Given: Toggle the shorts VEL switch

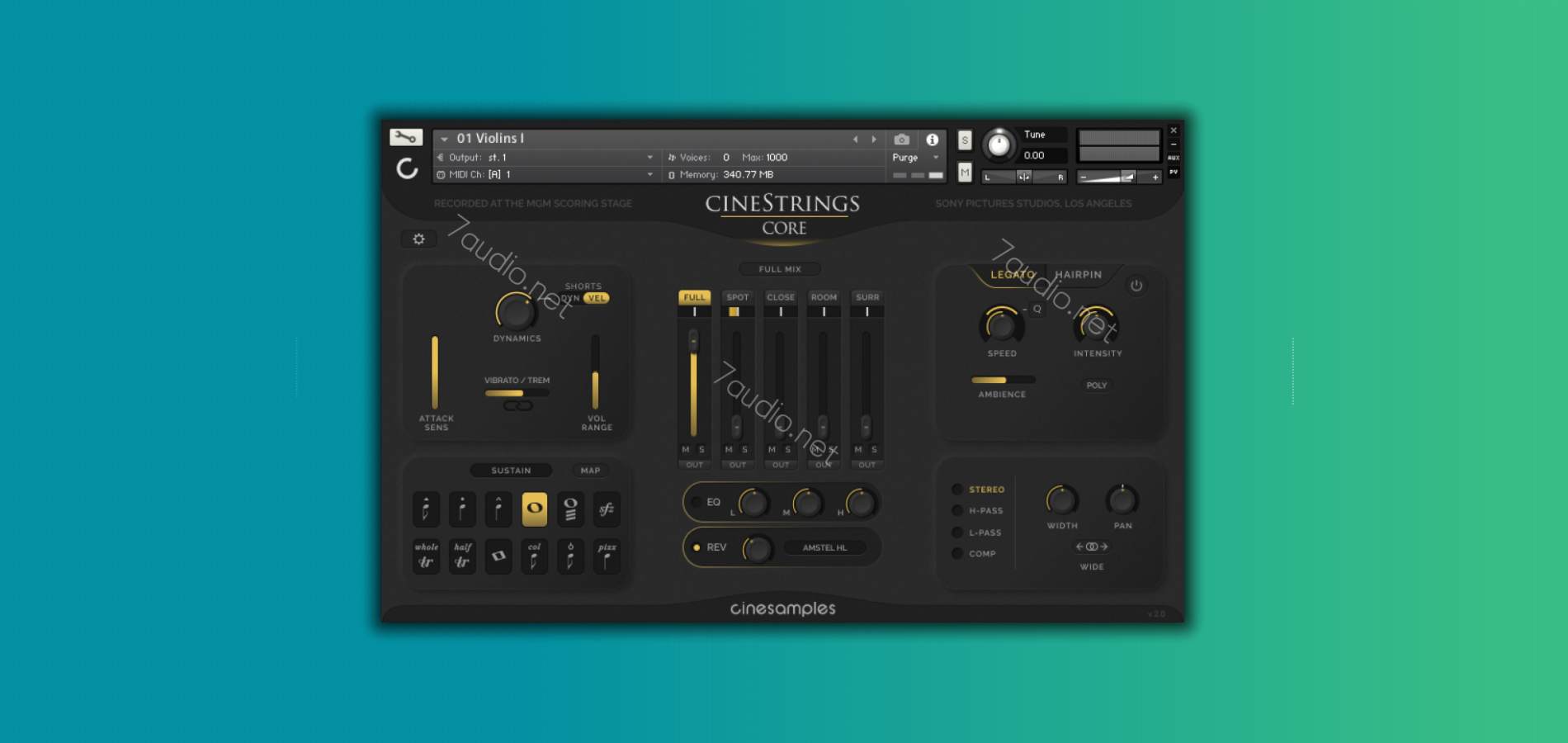Looking at the screenshot, I should pyautogui.click(x=596, y=298).
